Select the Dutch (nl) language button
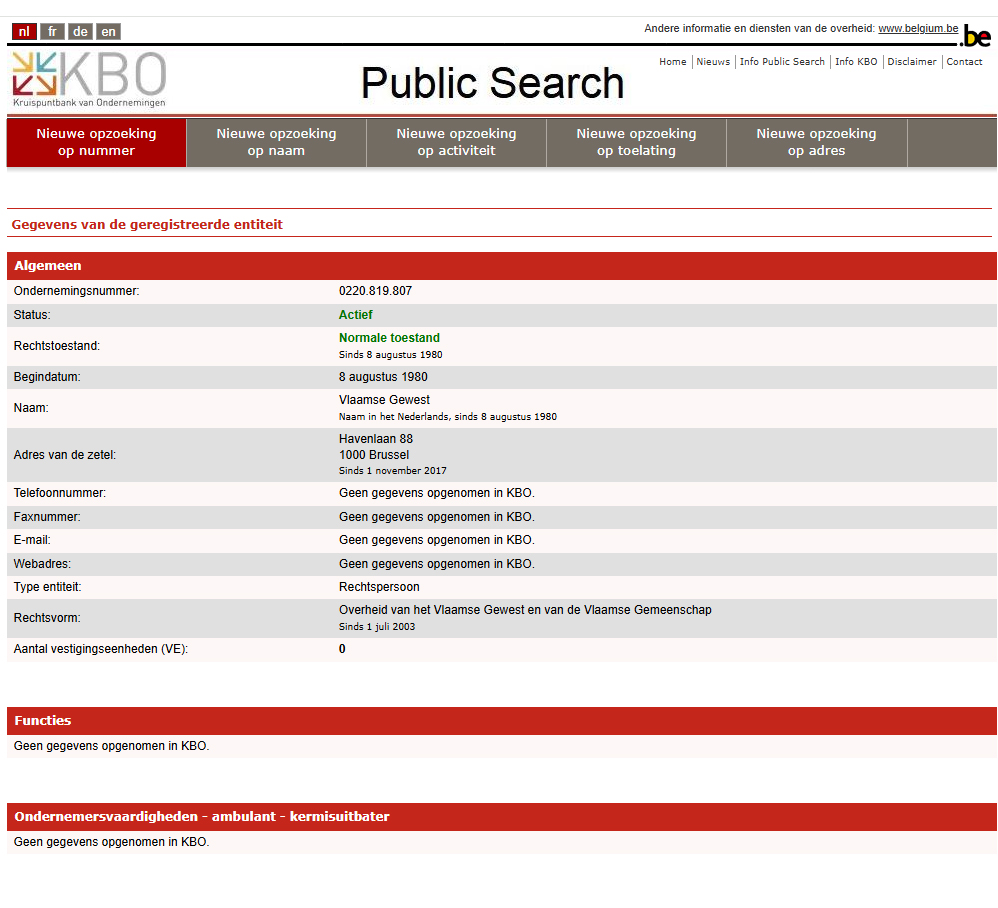This screenshot has height=908, width=998. coord(24,32)
